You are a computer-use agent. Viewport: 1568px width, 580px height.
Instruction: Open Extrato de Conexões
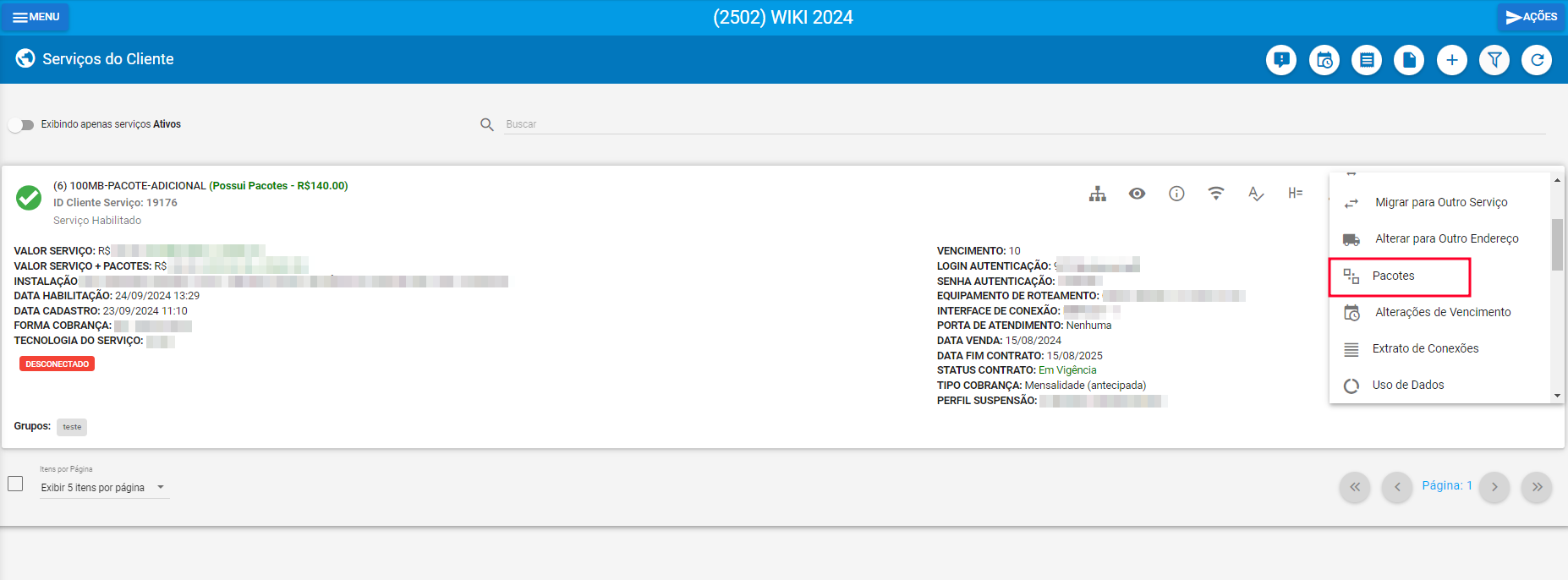[x=1440, y=348]
